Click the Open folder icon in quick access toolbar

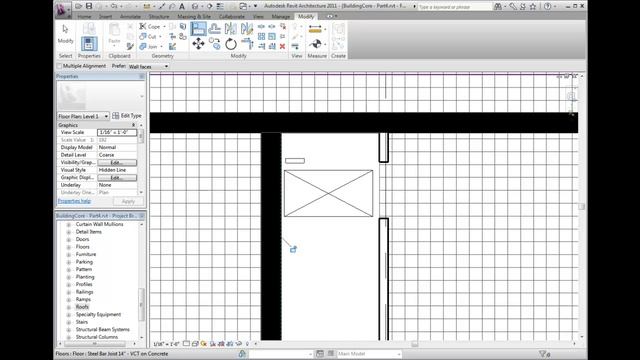(78, 6)
